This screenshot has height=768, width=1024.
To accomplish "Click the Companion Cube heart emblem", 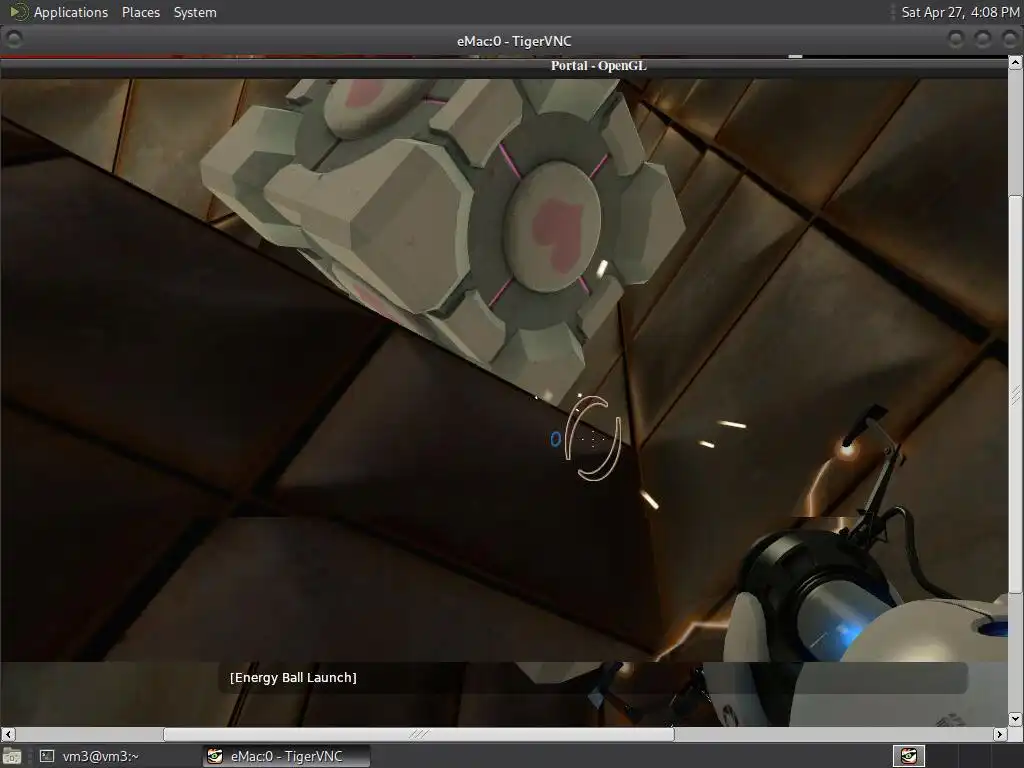I will 557,236.
